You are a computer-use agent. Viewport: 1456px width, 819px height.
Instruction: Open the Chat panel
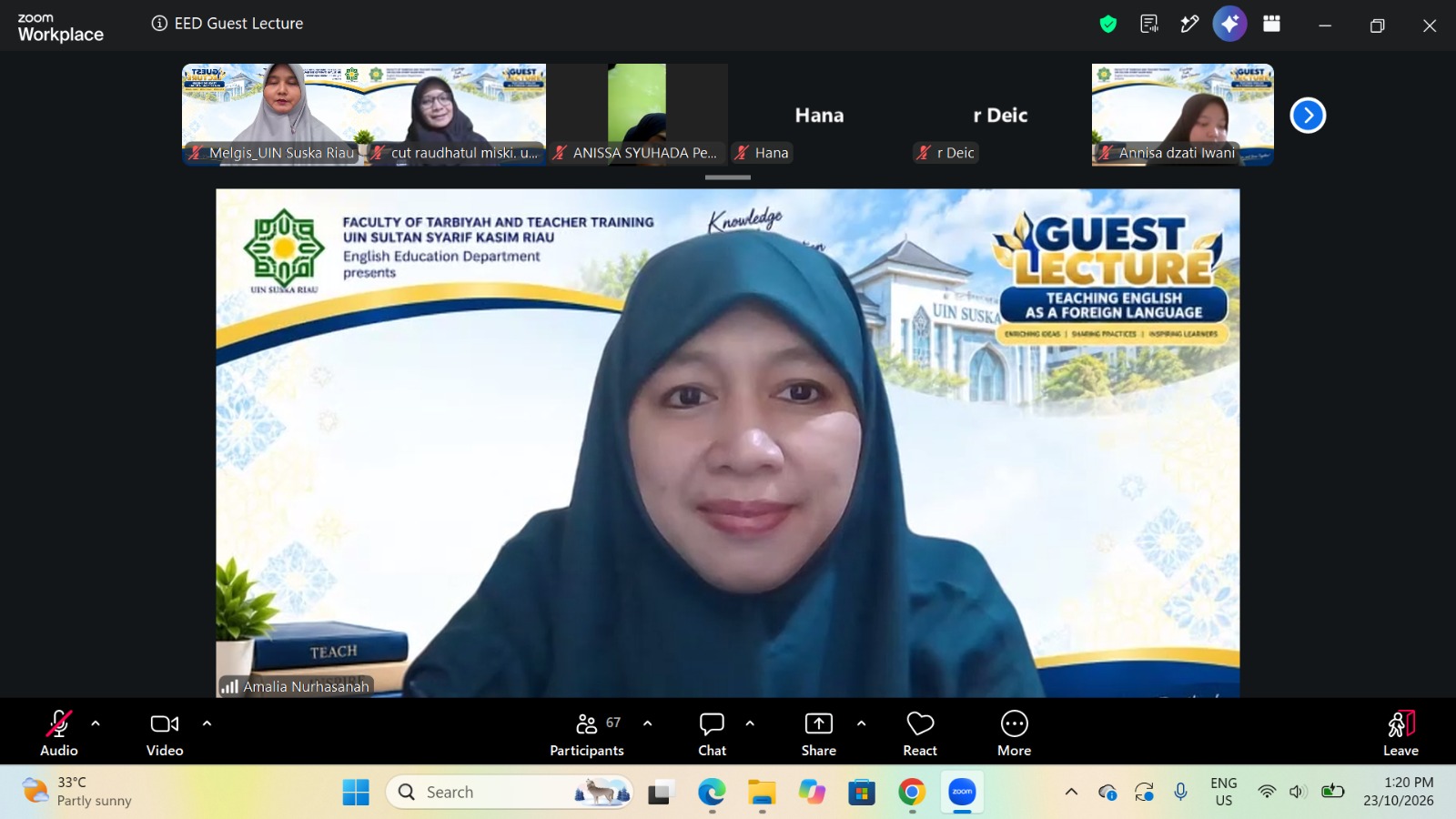tap(712, 733)
